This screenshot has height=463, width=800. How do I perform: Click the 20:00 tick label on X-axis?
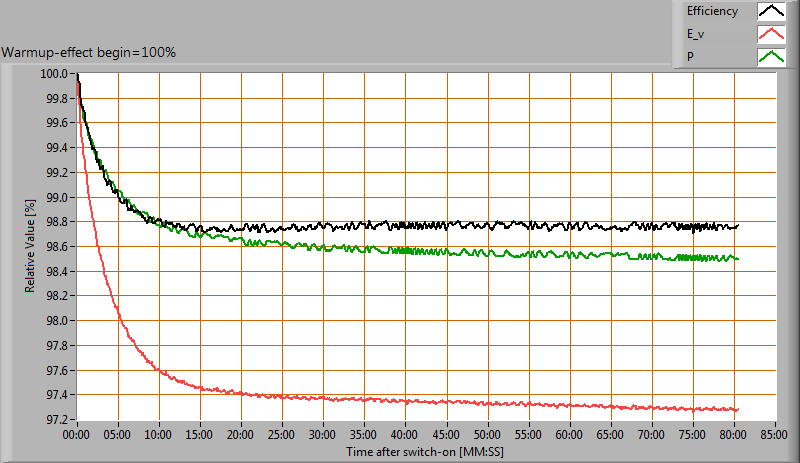coord(241,437)
